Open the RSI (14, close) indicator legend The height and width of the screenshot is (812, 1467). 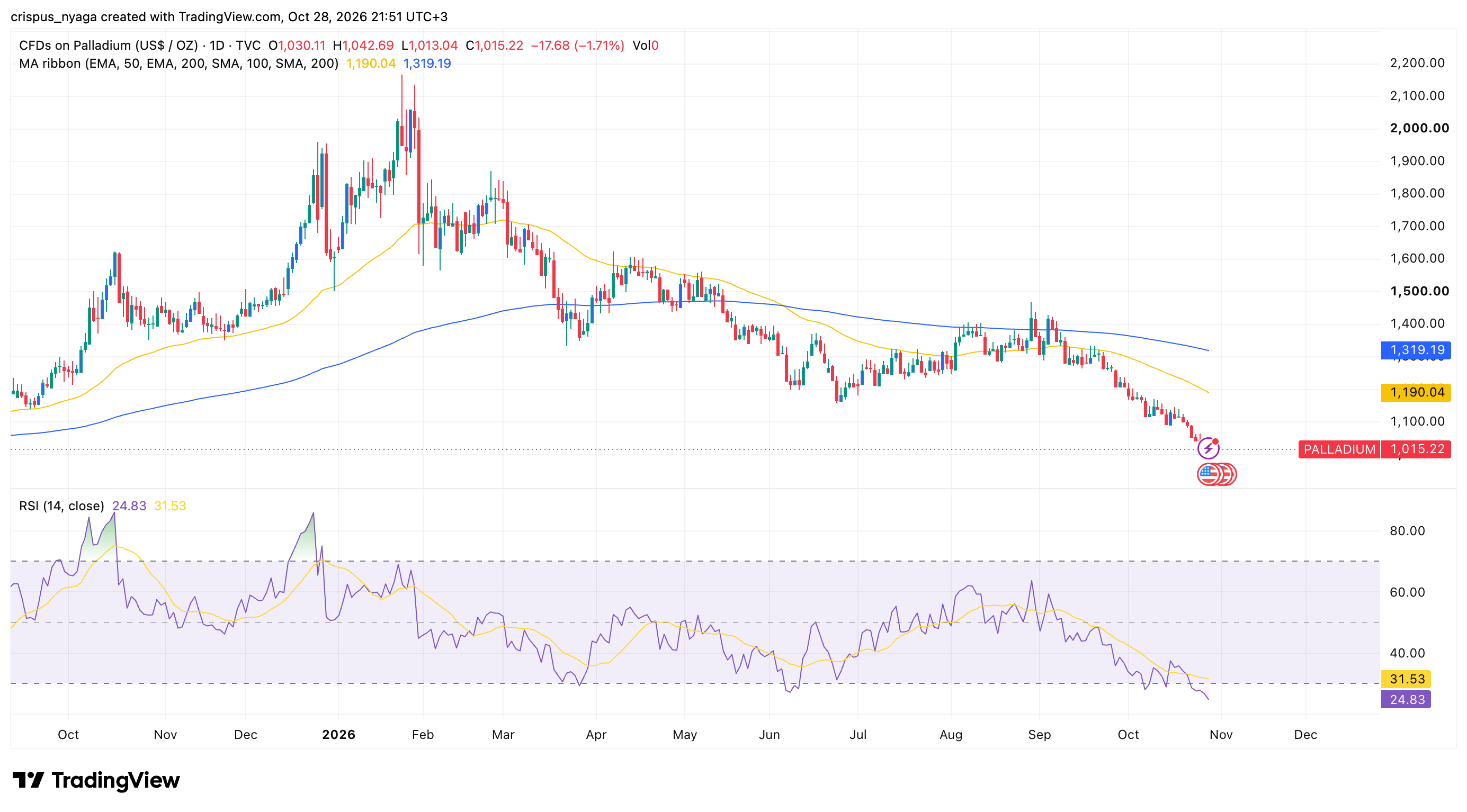(61, 506)
